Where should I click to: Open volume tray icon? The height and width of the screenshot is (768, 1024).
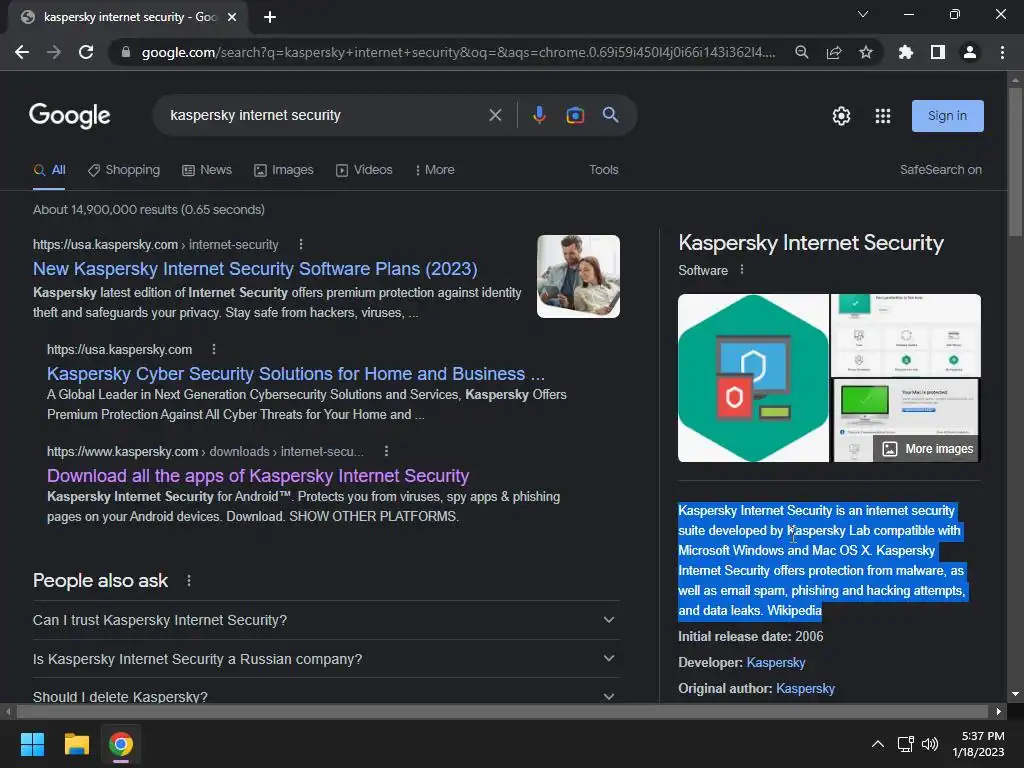point(930,744)
